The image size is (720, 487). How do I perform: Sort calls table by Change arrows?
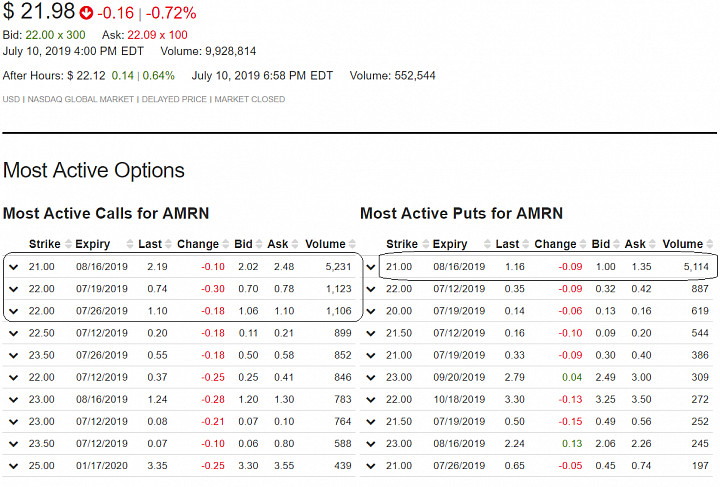click(225, 244)
